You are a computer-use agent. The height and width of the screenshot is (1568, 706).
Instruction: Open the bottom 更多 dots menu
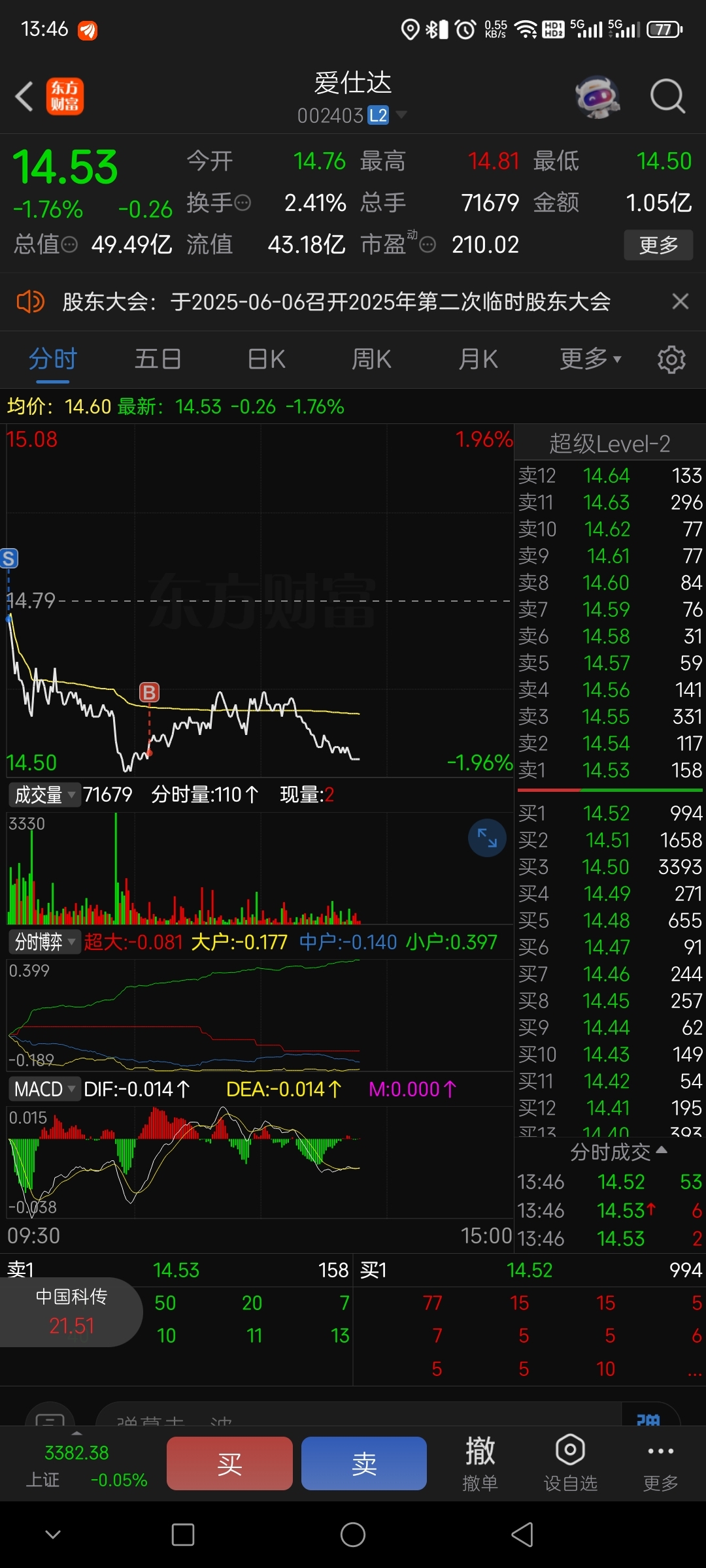click(660, 1463)
